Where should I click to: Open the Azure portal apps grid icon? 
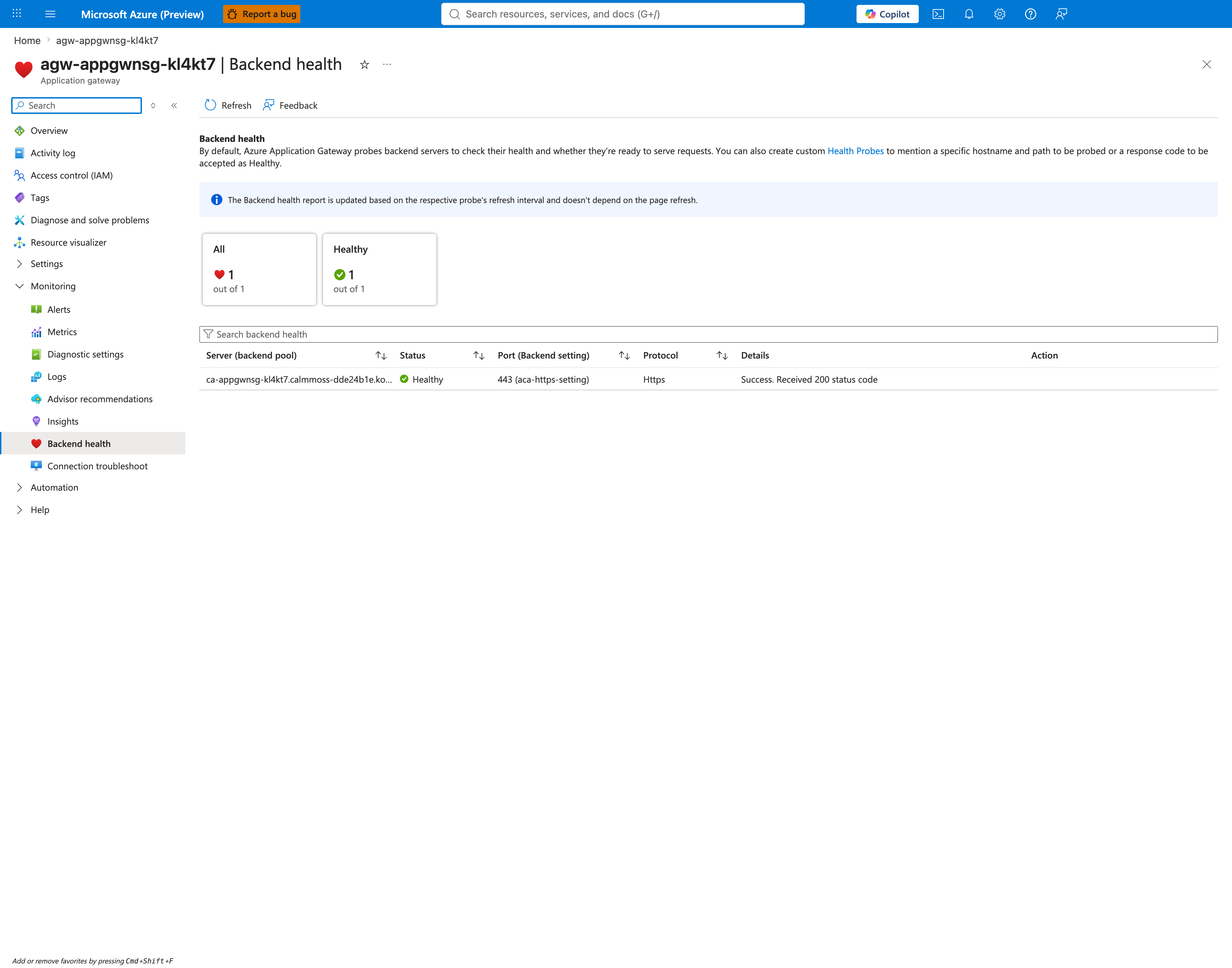(x=17, y=14)
